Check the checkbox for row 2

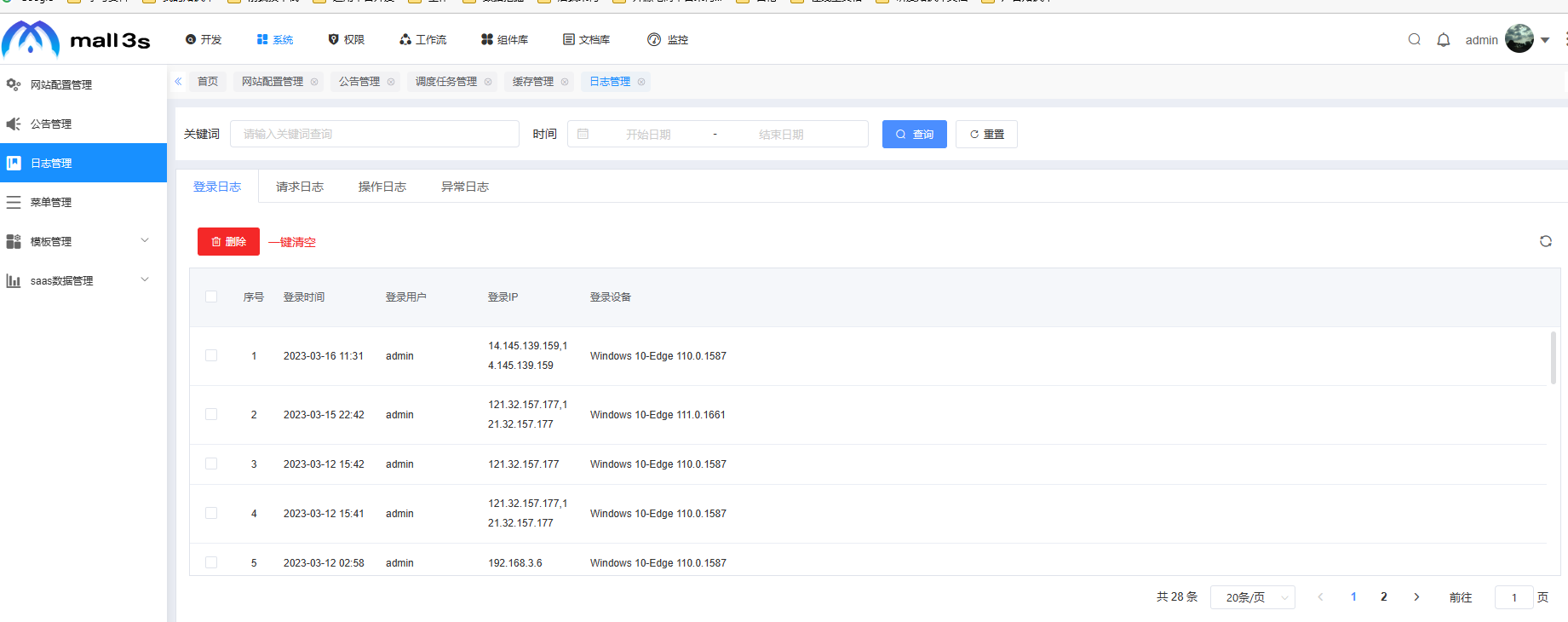pos(211,414)
